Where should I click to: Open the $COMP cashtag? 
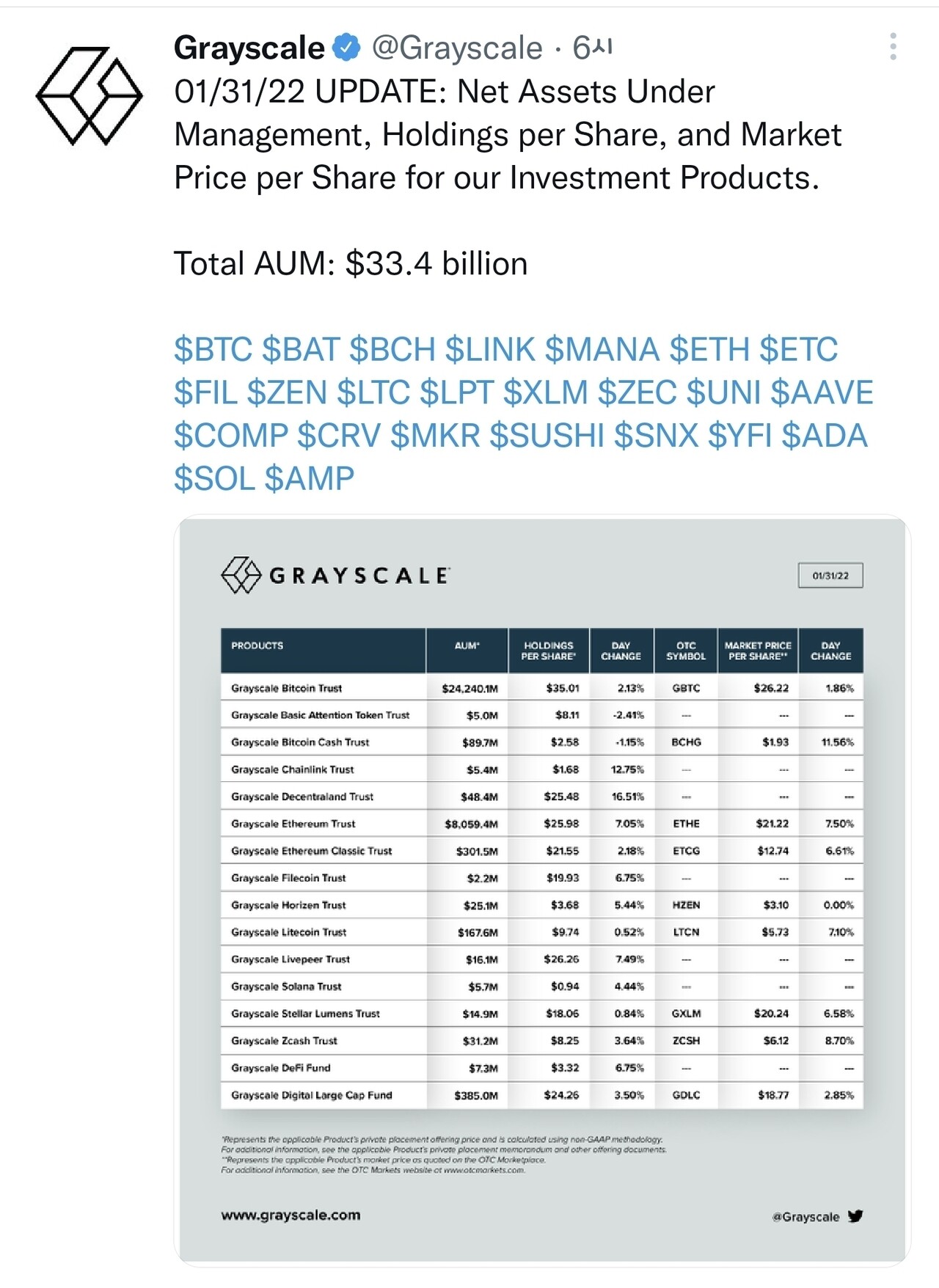click(x=231, y=436)
